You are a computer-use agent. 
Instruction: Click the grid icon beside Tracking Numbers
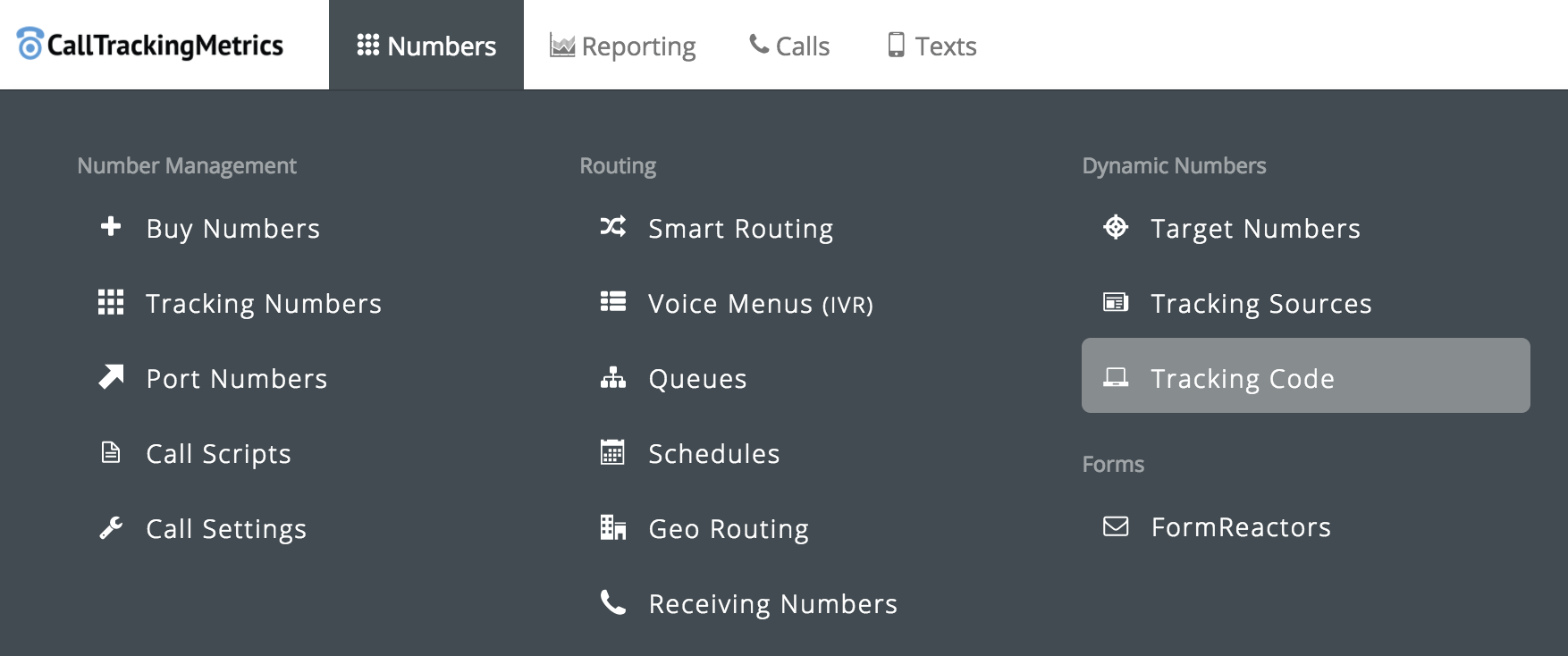click(x=111, y=302)
